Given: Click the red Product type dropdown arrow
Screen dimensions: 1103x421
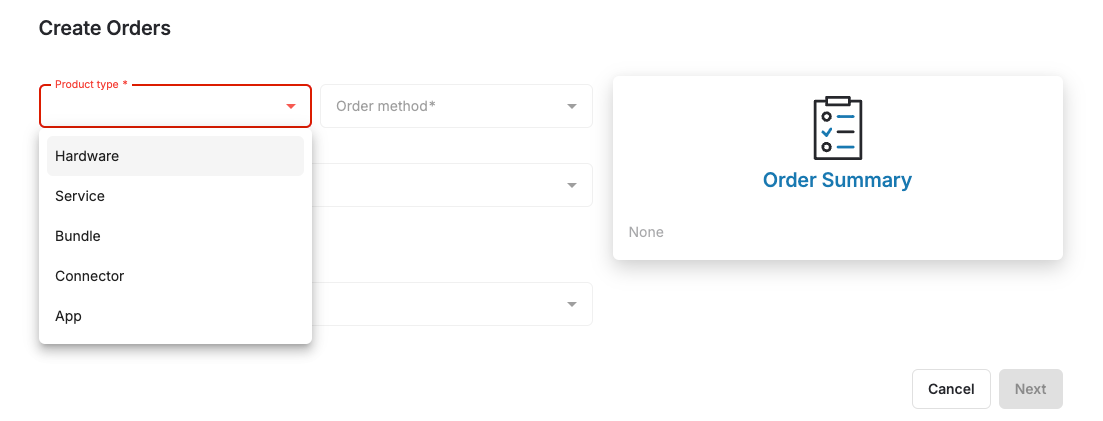Looking at the screenshot, I should coord(291,106).
